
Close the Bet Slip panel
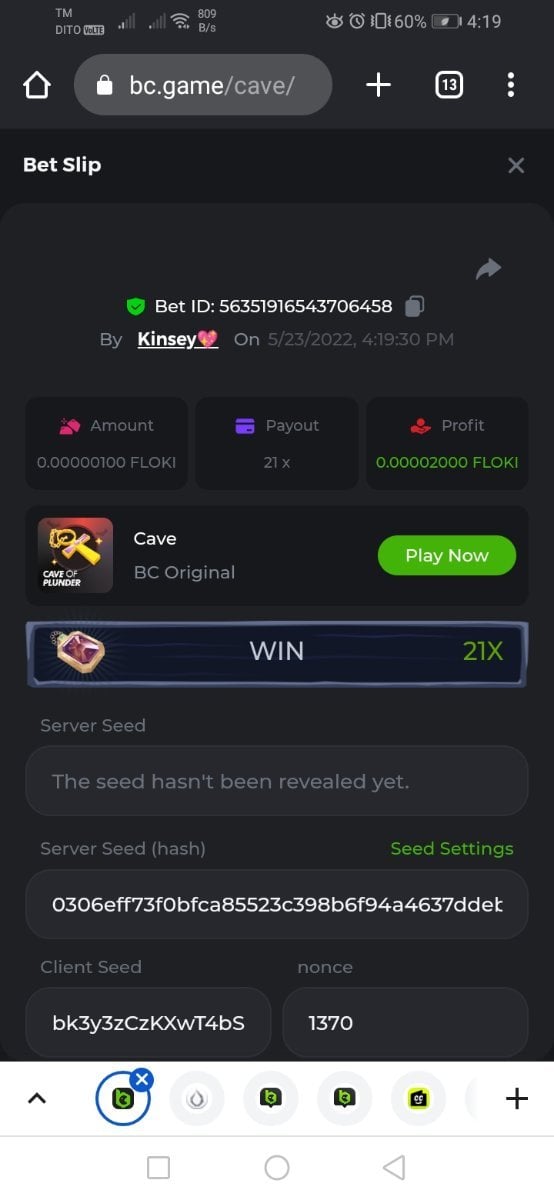click(516, 165)
